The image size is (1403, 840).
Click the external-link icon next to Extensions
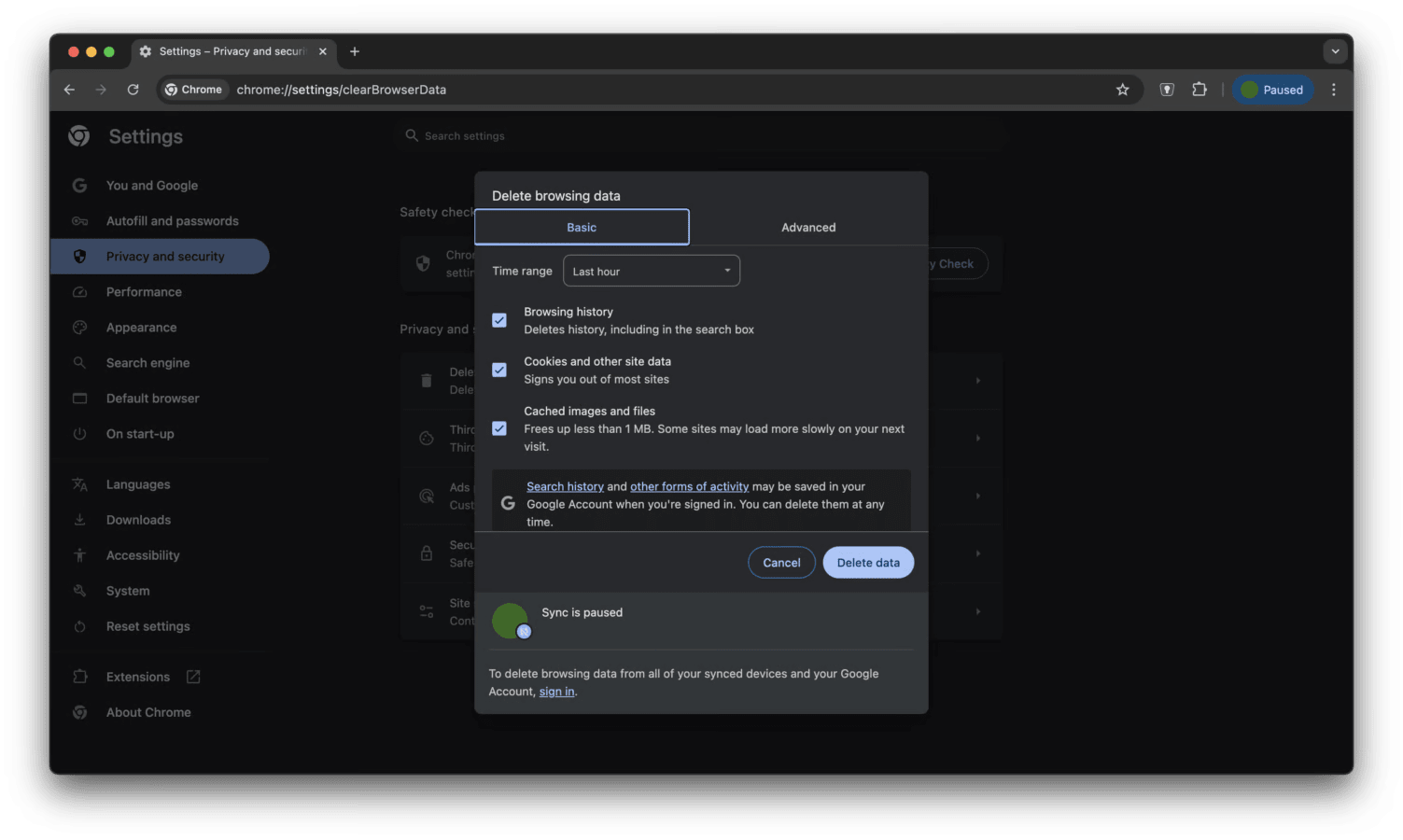point(193,677)
